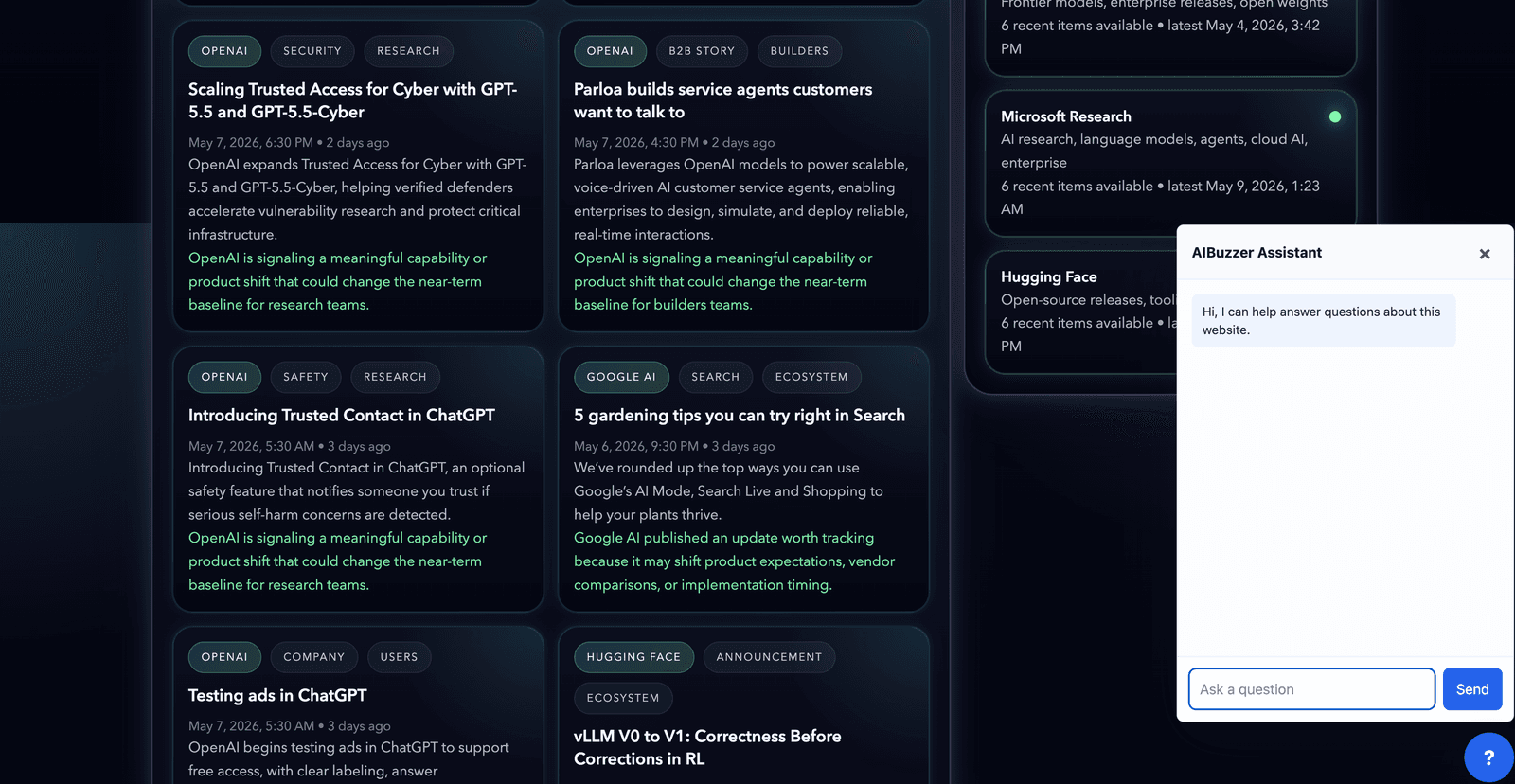Click the AIBuzzer Assistant panel title

[x=1257, y=253]
